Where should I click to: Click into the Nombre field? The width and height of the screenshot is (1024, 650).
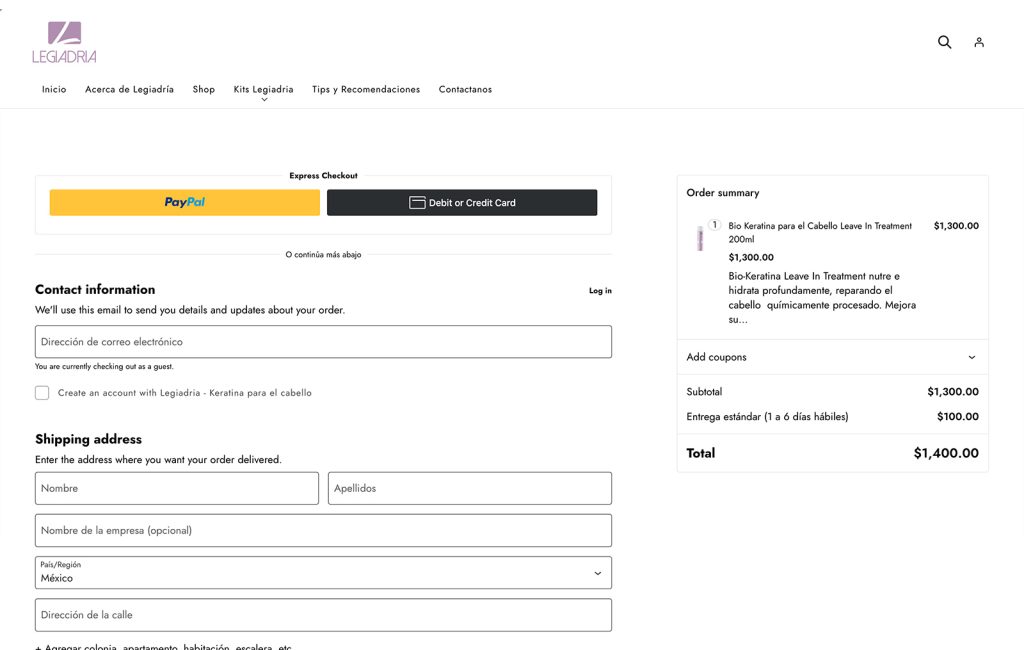click(x=177, y=489)
